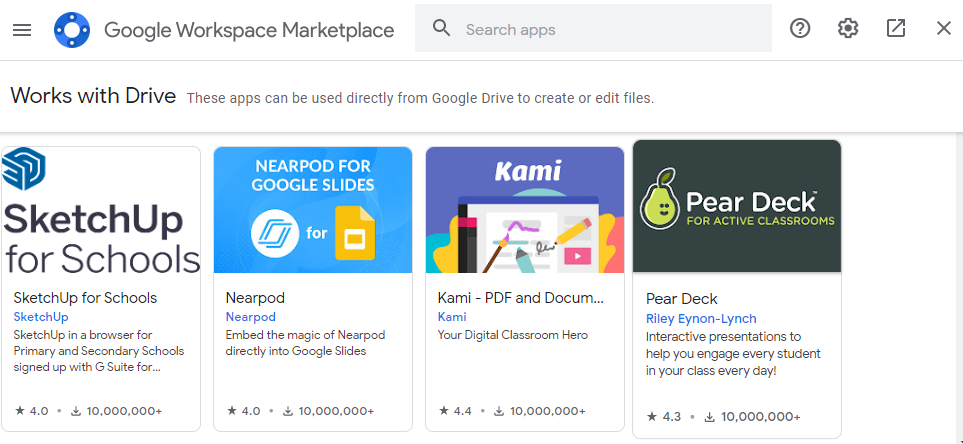Close the Marketplace dialog
This screenshot has height=444, width=963.
944,28
